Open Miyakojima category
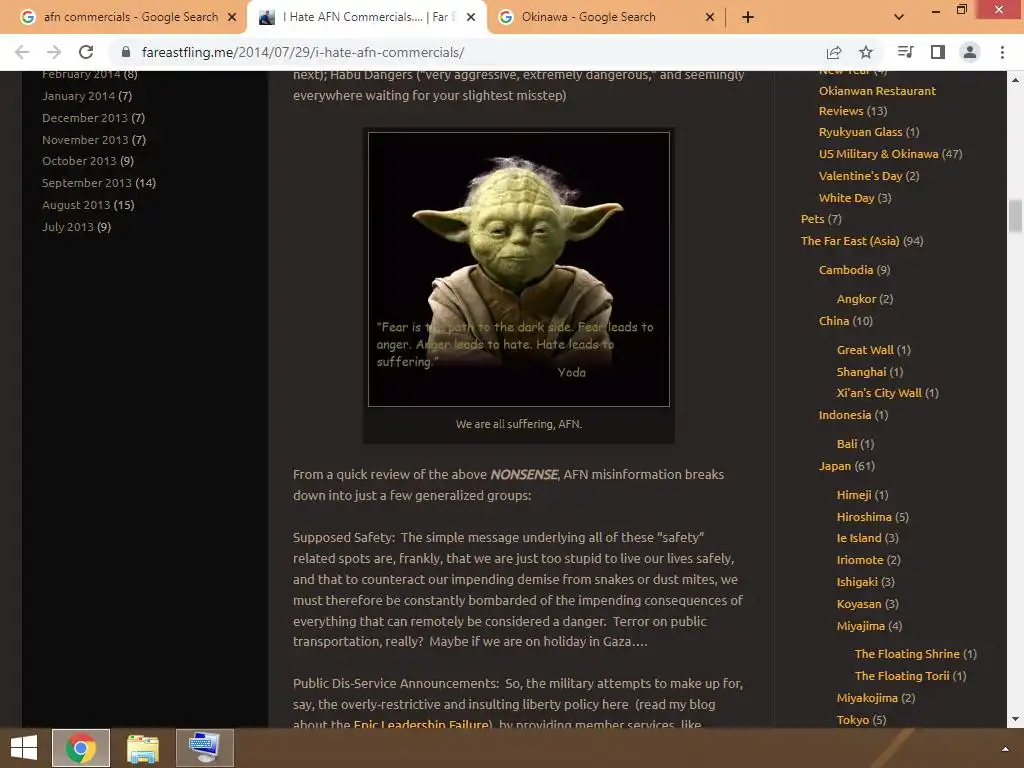 click(x=867, y=698)
